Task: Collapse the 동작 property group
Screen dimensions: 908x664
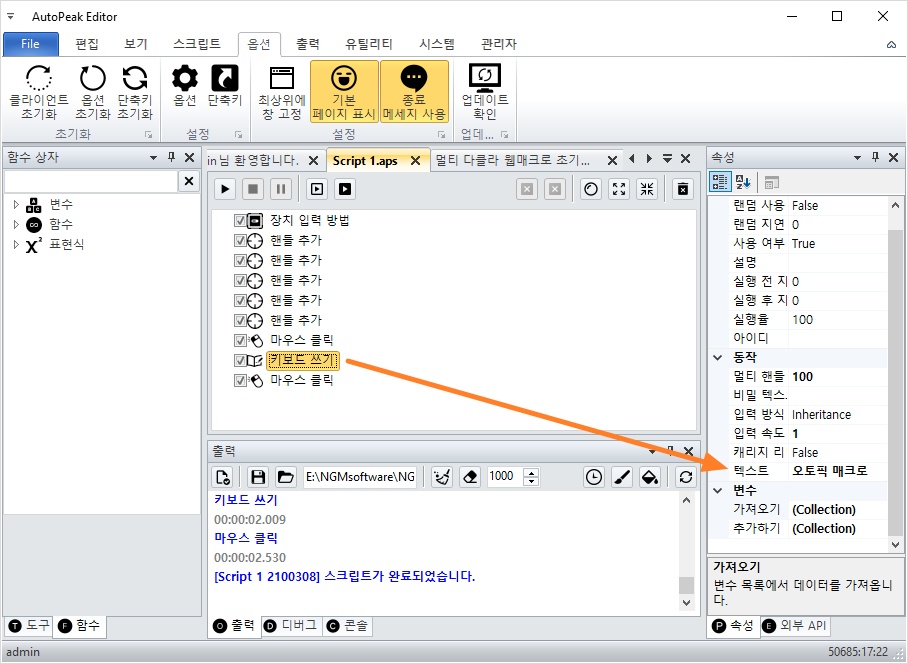Action: tap(717, 358)
